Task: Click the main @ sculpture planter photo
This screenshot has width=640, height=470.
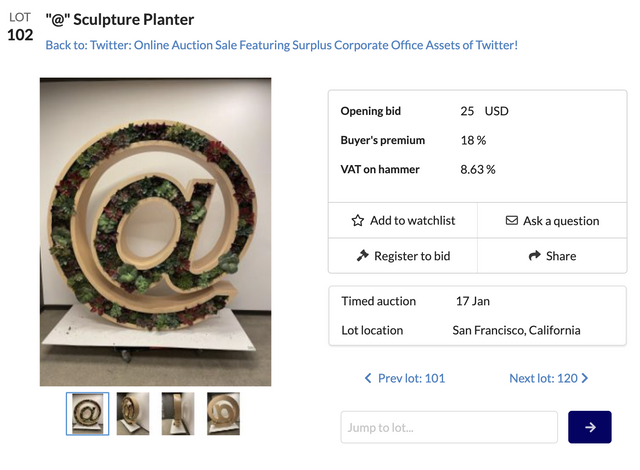Action: [x=156, y=232]
